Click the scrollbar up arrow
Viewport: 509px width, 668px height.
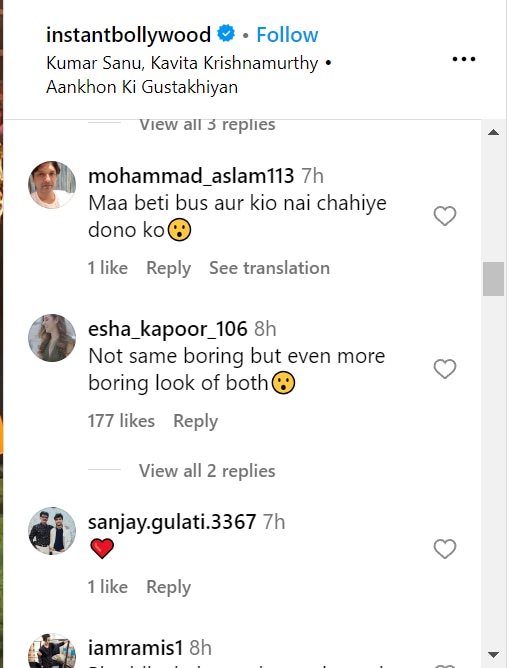point(494,132)
